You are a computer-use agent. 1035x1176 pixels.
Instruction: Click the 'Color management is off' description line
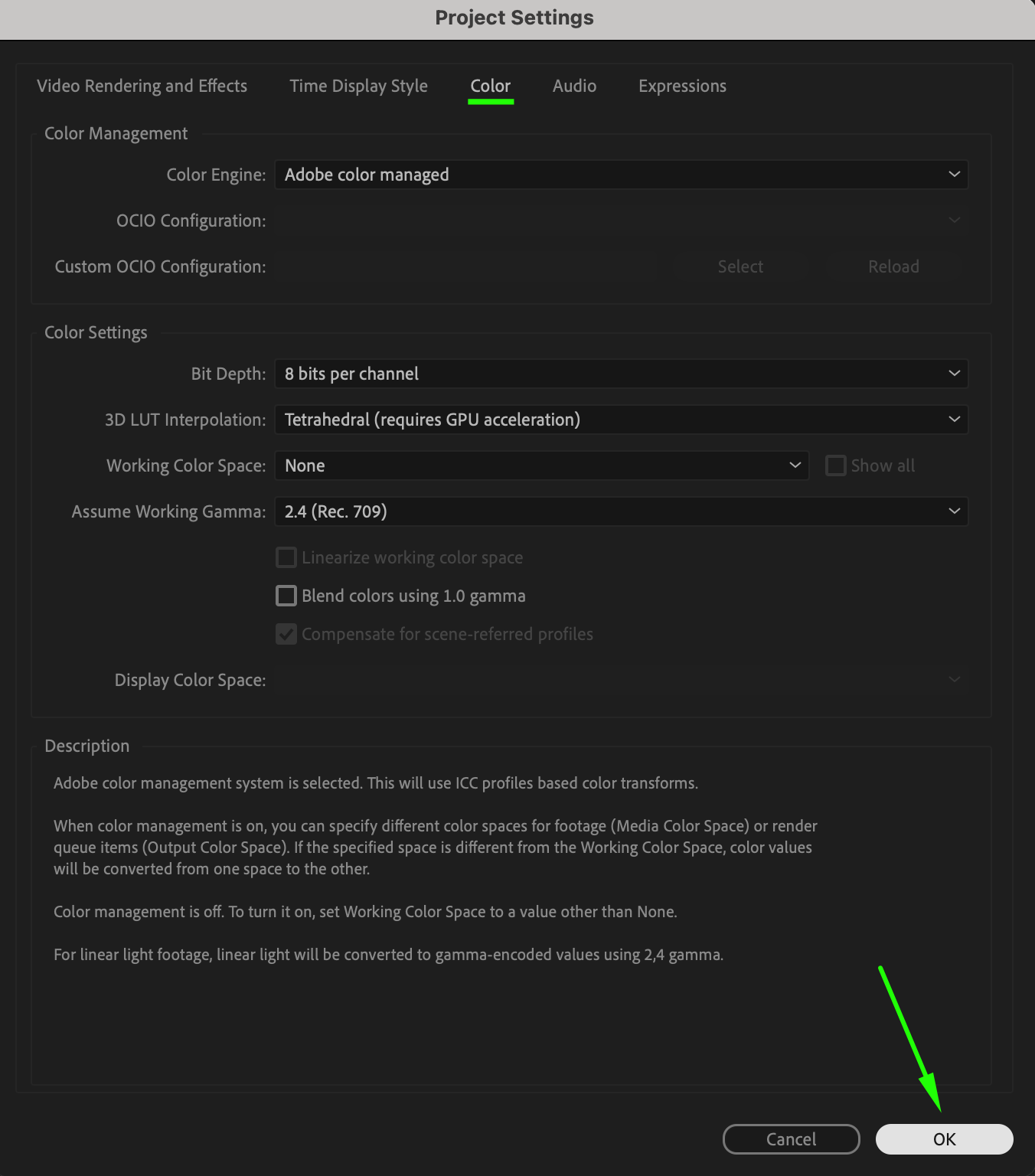click(x=365, y=912)
